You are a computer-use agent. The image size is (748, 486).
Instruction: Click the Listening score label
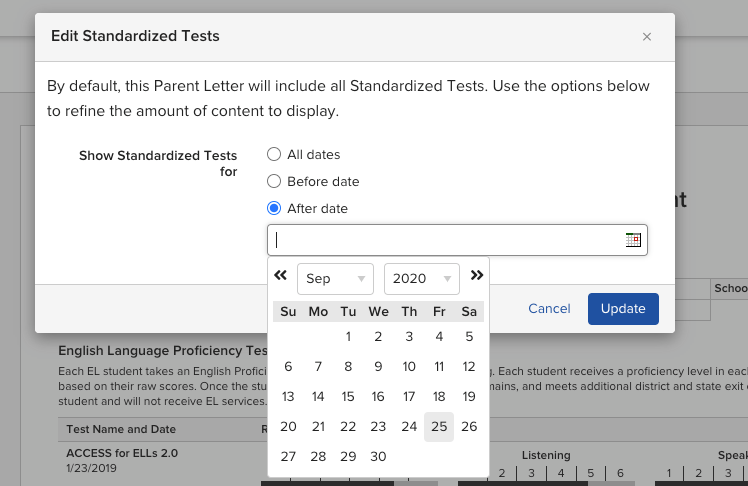click(x=546, y=455)
